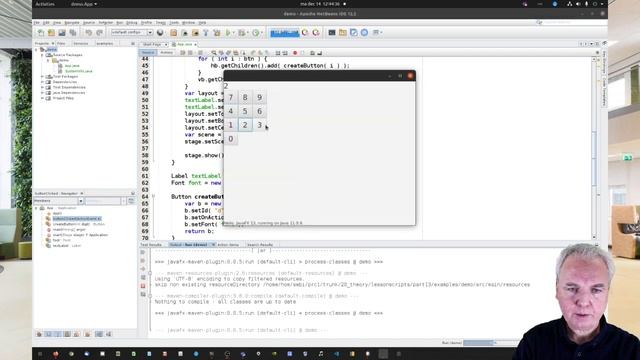Click green Run Project icon
640x360 pixels.
click(x=228, y=33)
